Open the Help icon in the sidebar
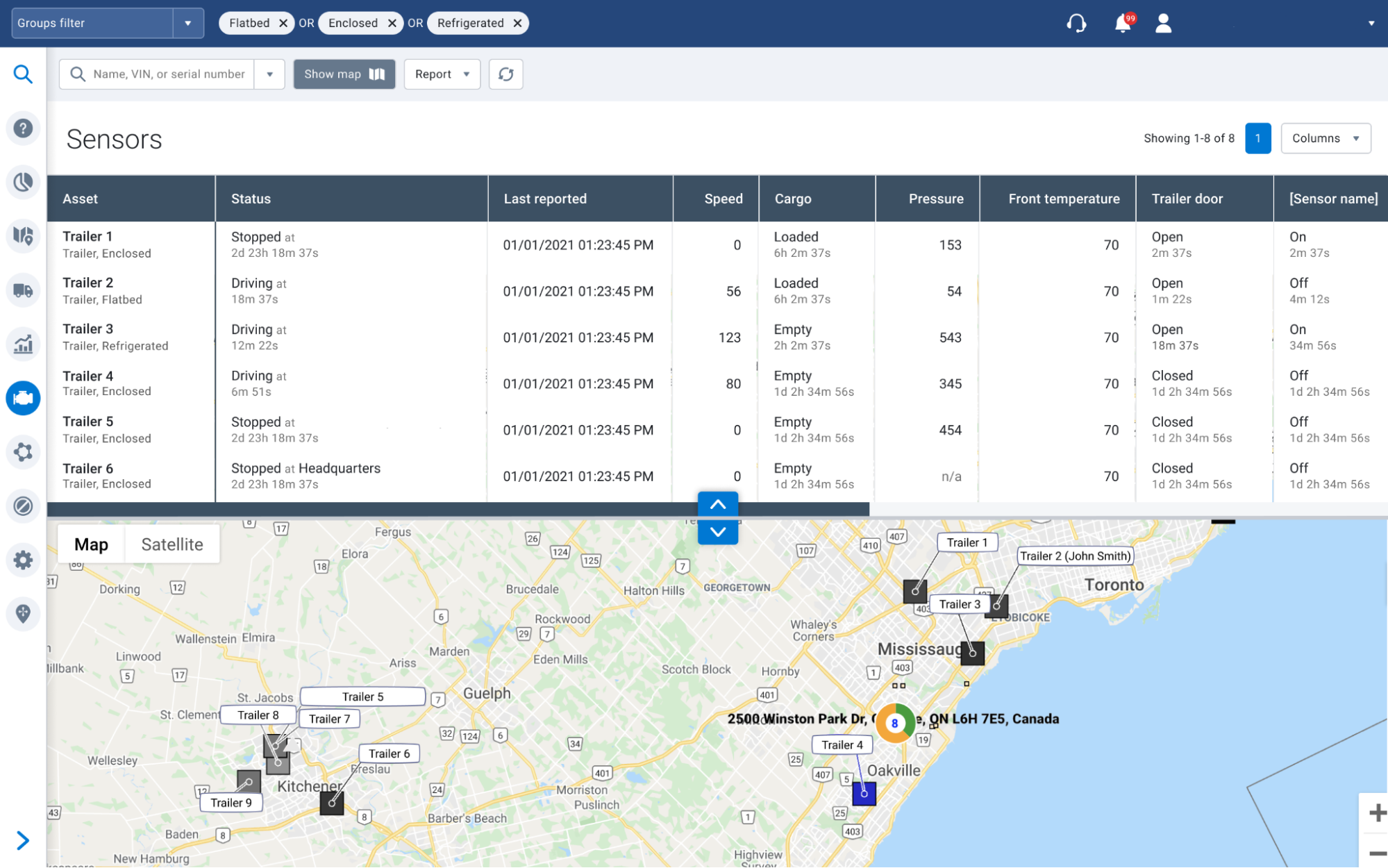The image size is (1388, 868). click(23, 128)
